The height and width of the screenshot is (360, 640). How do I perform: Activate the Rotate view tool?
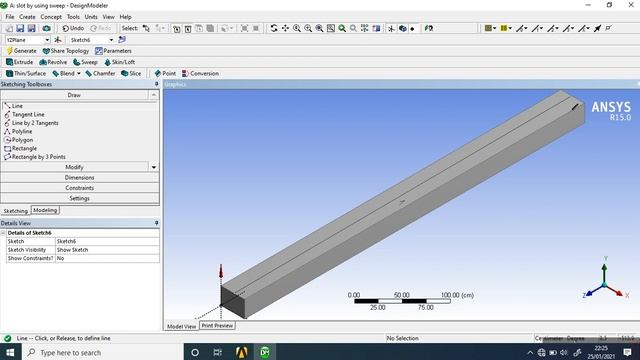[274, 28]
